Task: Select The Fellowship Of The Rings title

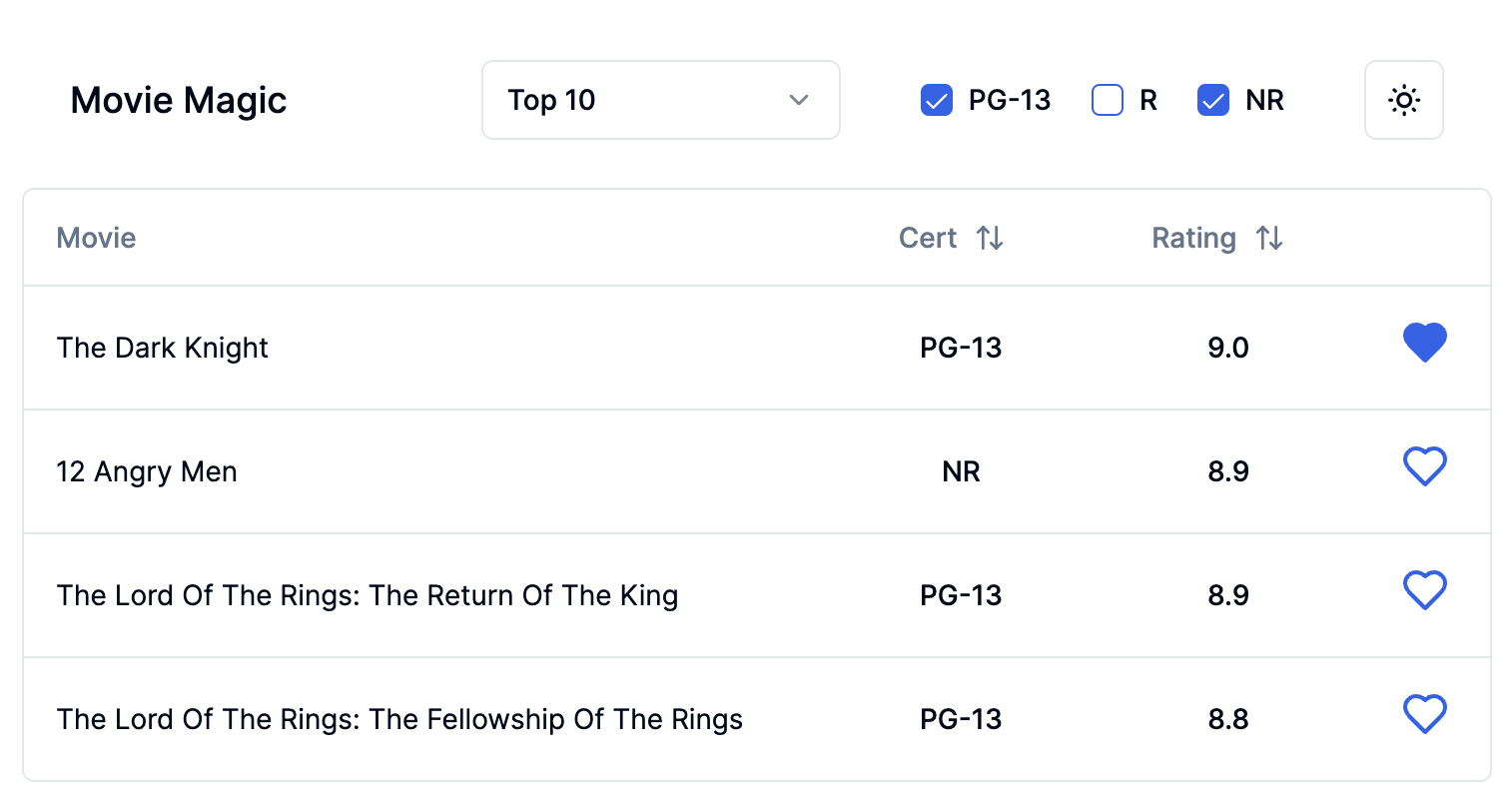Action: (399, 719)
